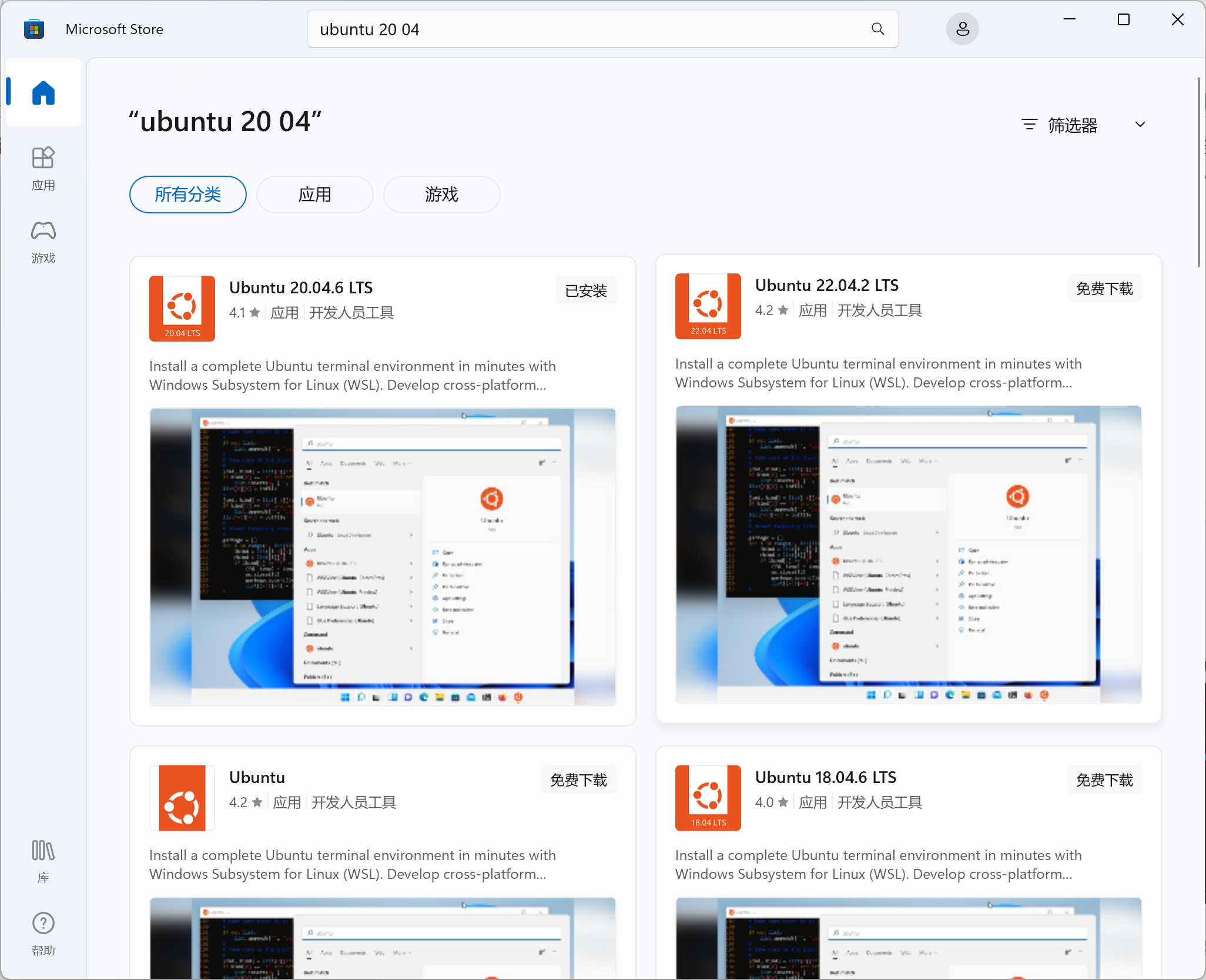The width and height of the screenshot is (1206, 980).
Task: Expand the 筛选器 filter dropdown
Action: pos(1072,125)
